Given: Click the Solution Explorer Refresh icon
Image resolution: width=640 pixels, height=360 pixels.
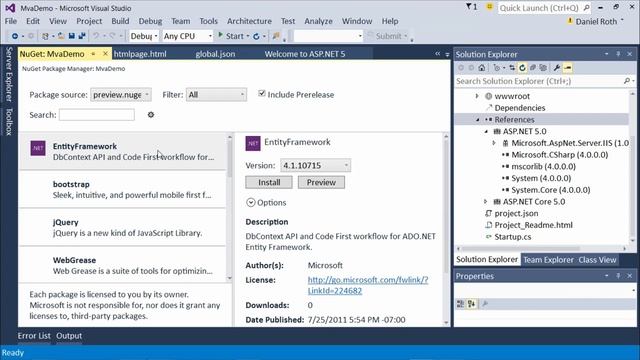Looking at the screenshot, I should [522, 68].
